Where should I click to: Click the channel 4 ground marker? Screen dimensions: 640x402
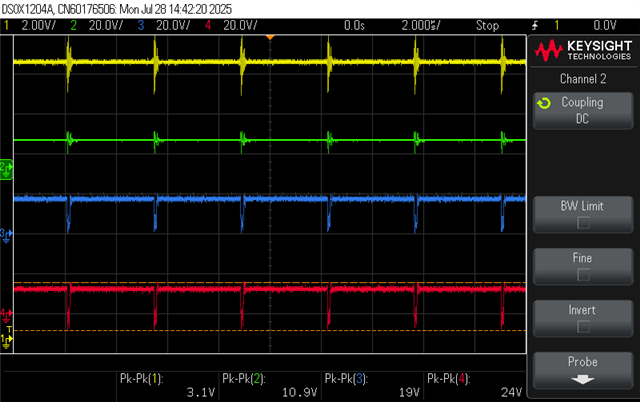pos(6,316)
